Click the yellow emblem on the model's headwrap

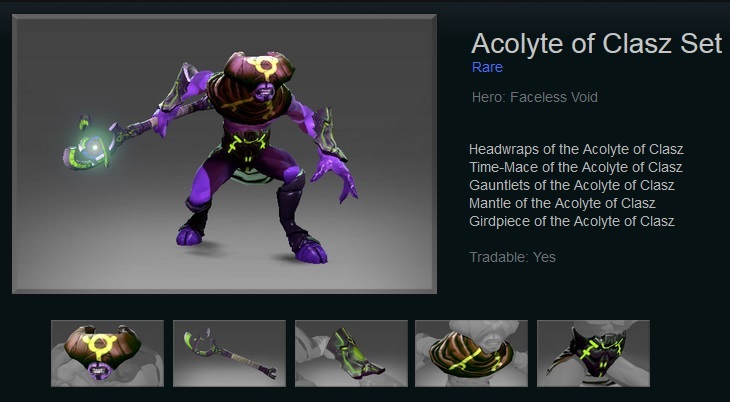pos(264,68)
